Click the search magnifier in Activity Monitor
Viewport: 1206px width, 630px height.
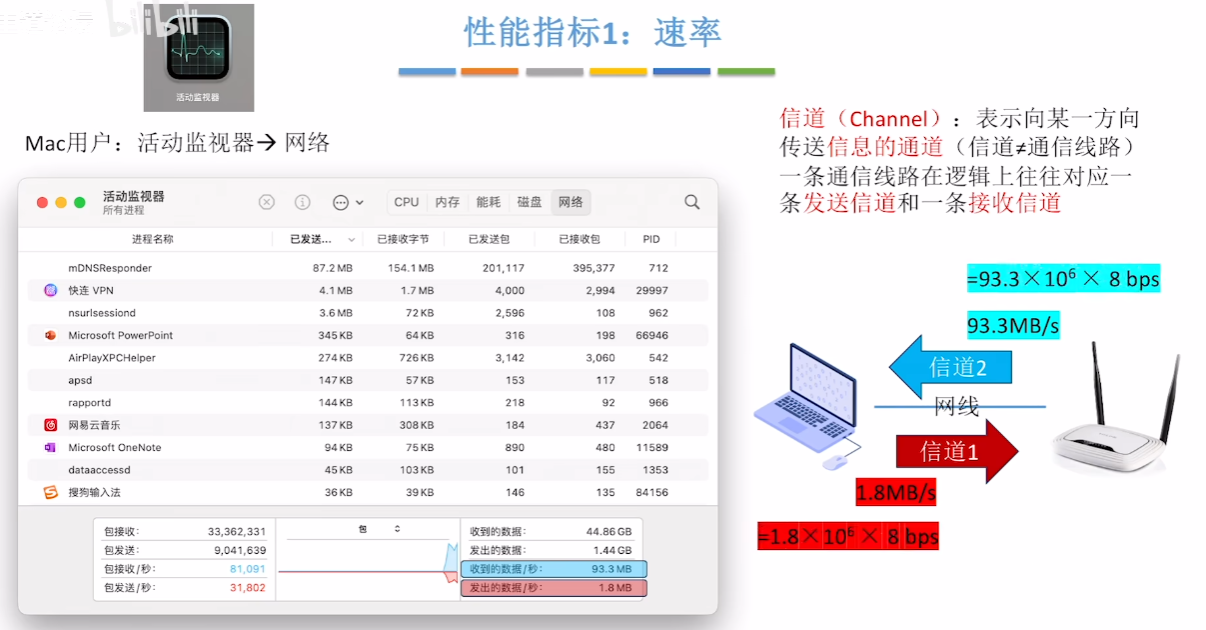click(692, 202)
